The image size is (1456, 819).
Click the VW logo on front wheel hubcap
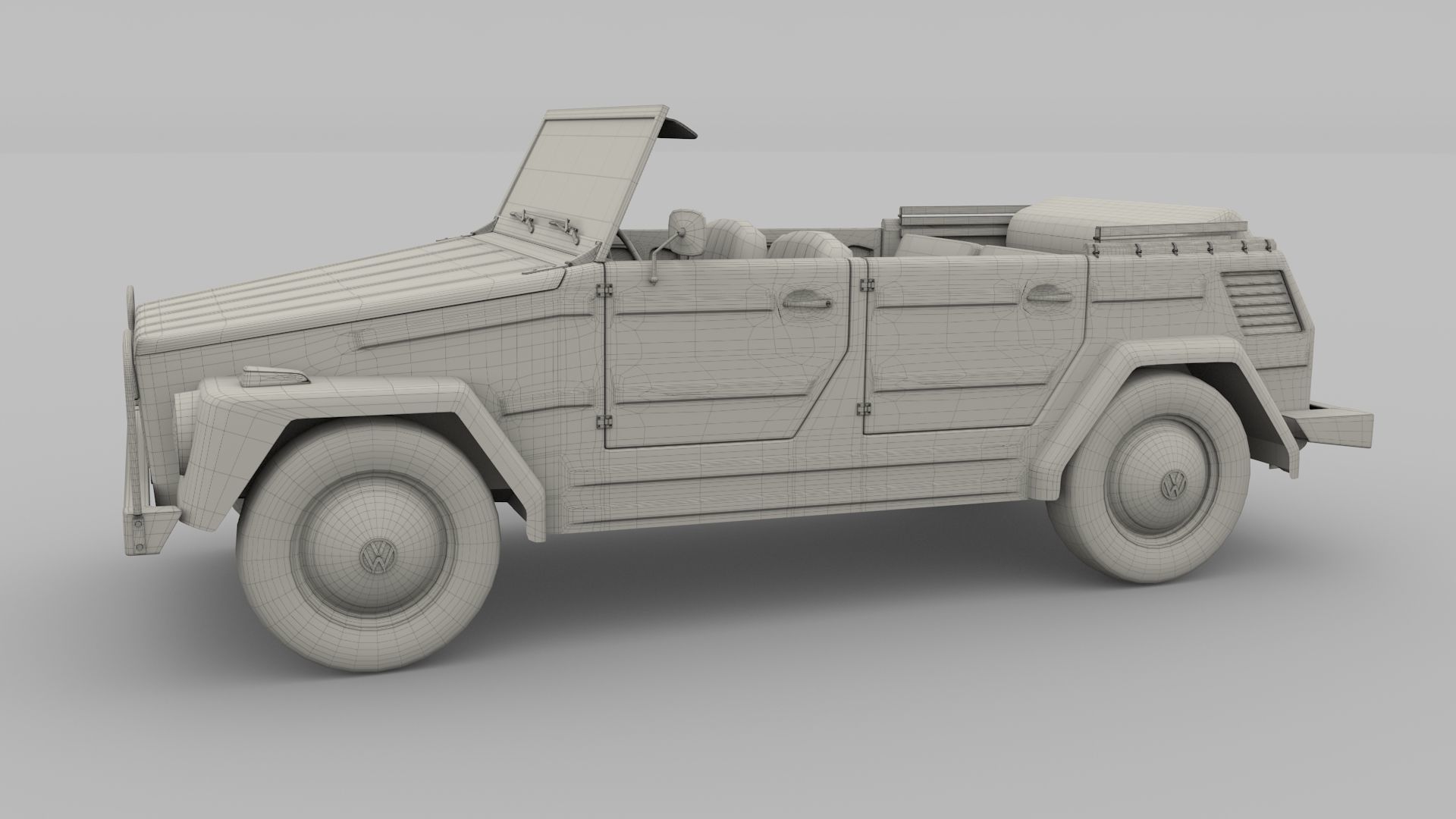(377, 557)
